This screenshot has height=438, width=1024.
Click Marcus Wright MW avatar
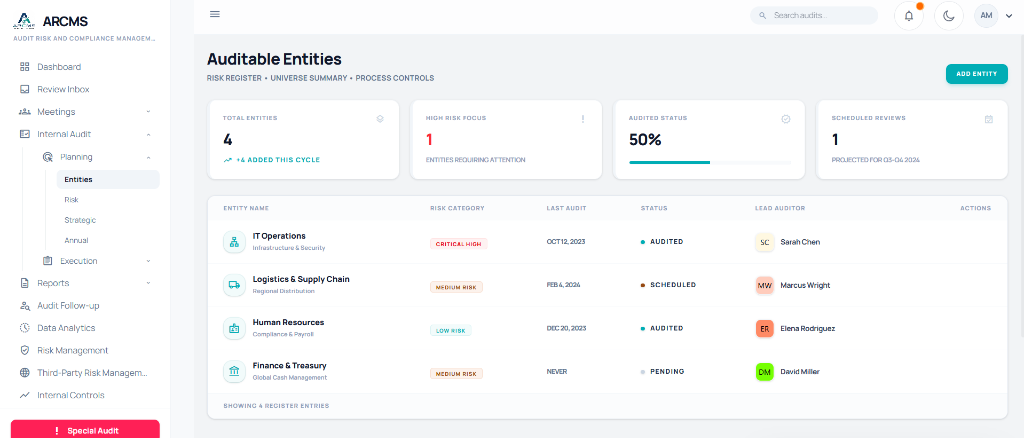click(x=764, y=285)
